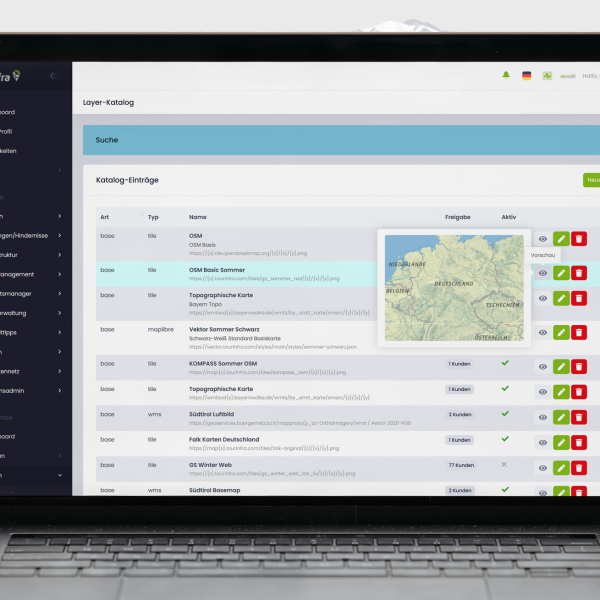Screen dimensions: 600x600
Task: Open the Profil sidebar menu item
Action: click(6, 131)
